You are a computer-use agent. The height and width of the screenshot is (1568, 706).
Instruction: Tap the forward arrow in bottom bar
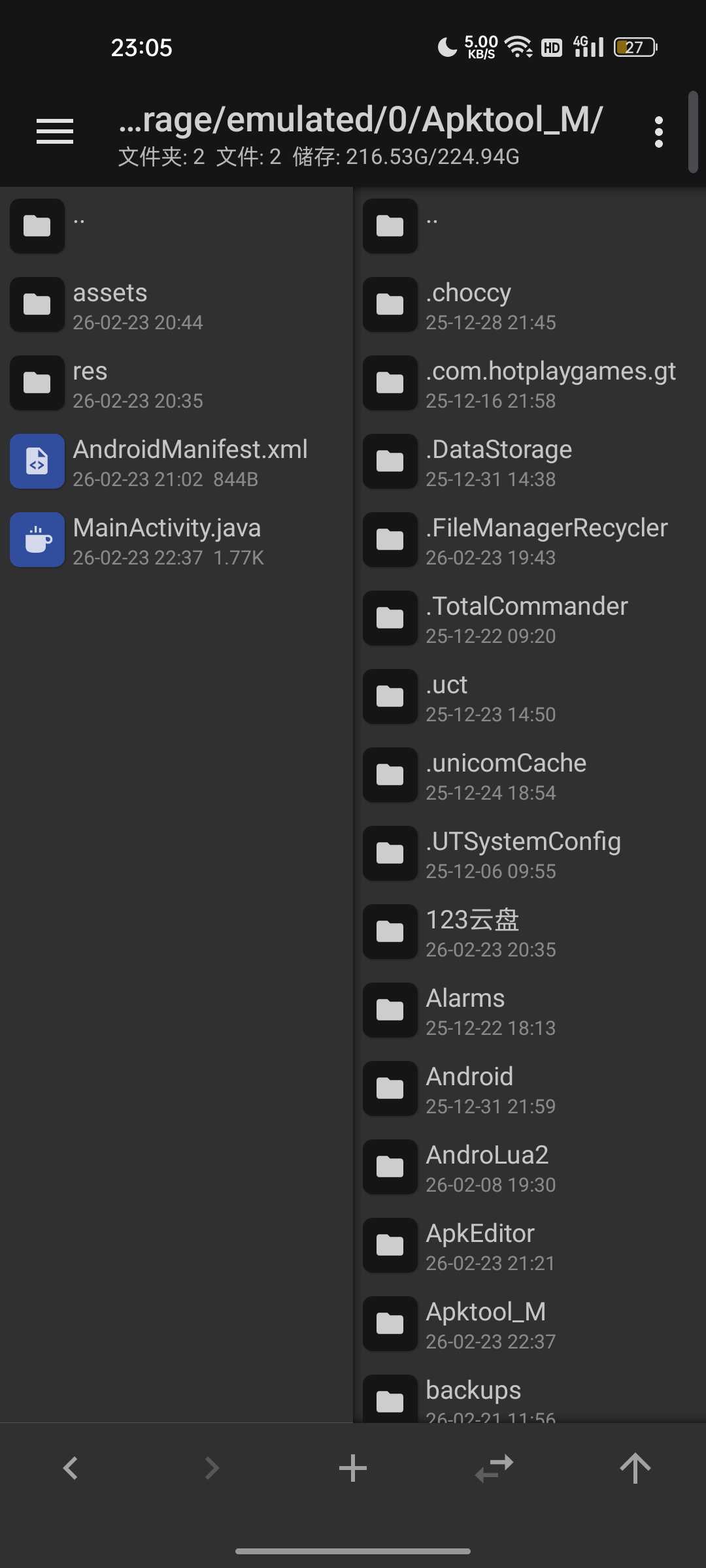coord(212,1468)
